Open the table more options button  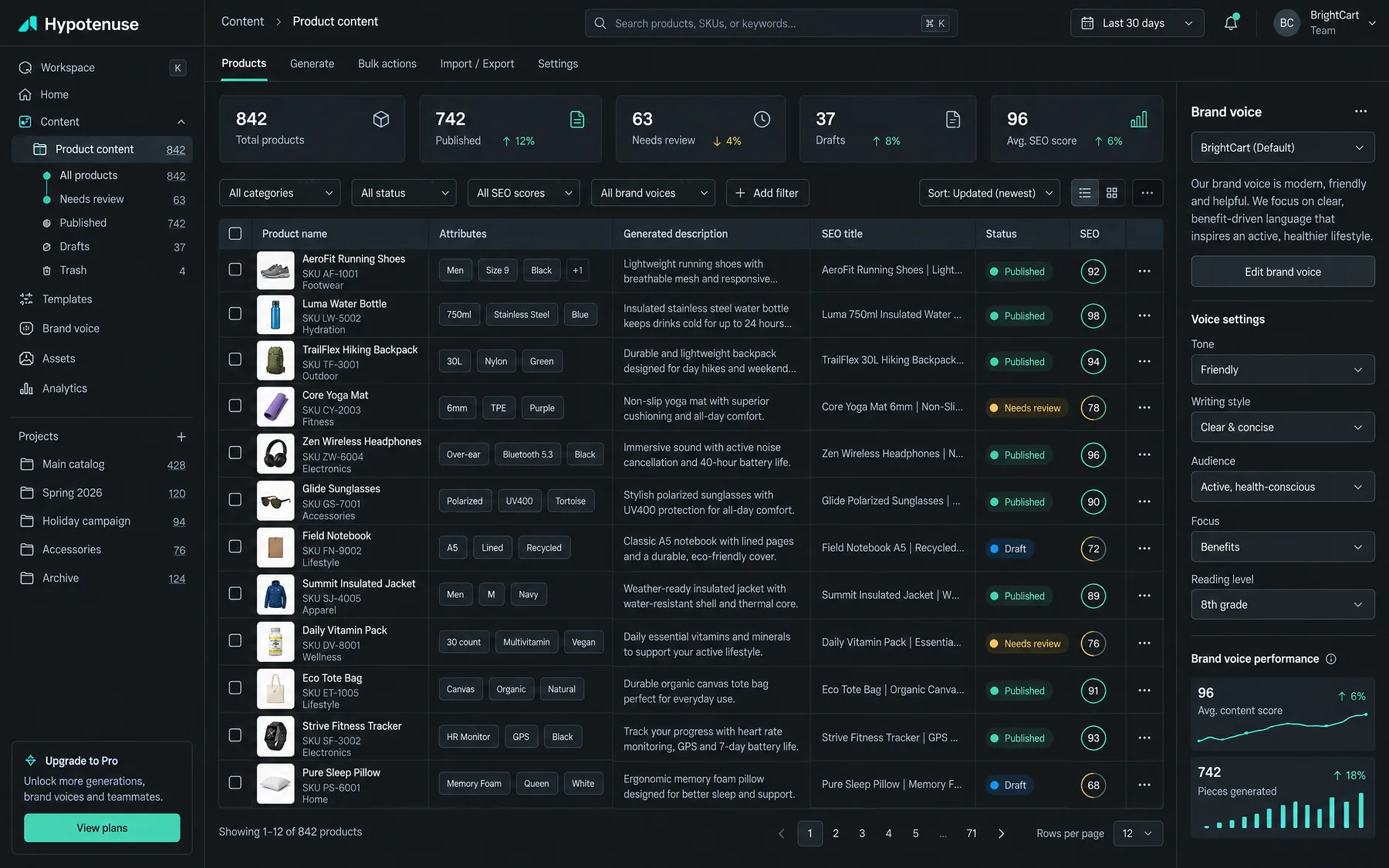(1147, 193)
